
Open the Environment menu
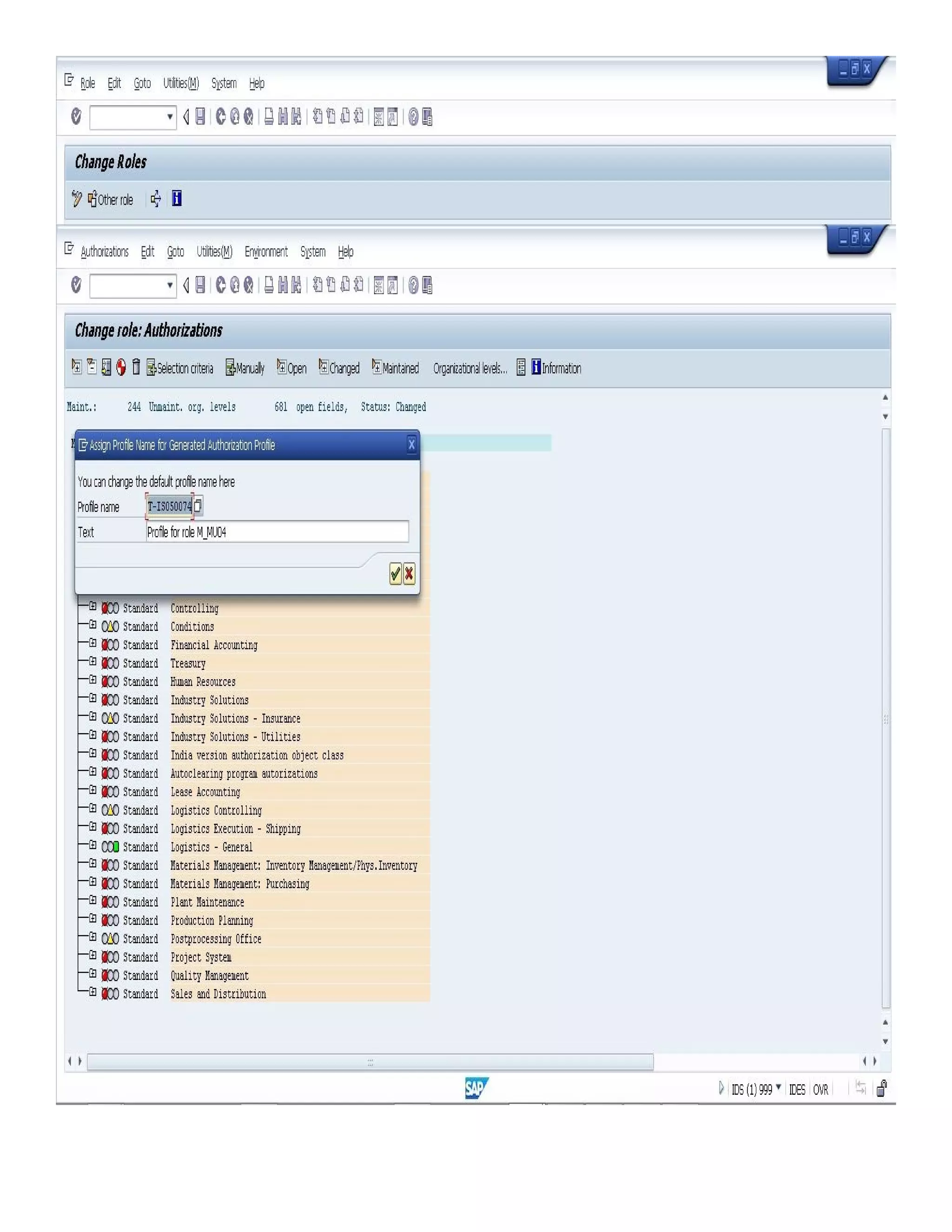[x=265, y=252]
